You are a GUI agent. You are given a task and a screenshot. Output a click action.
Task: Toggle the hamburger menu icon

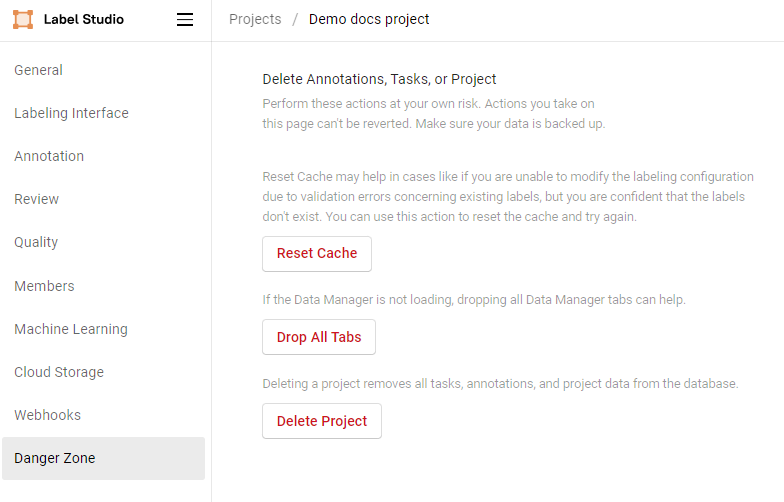point(185,19)
